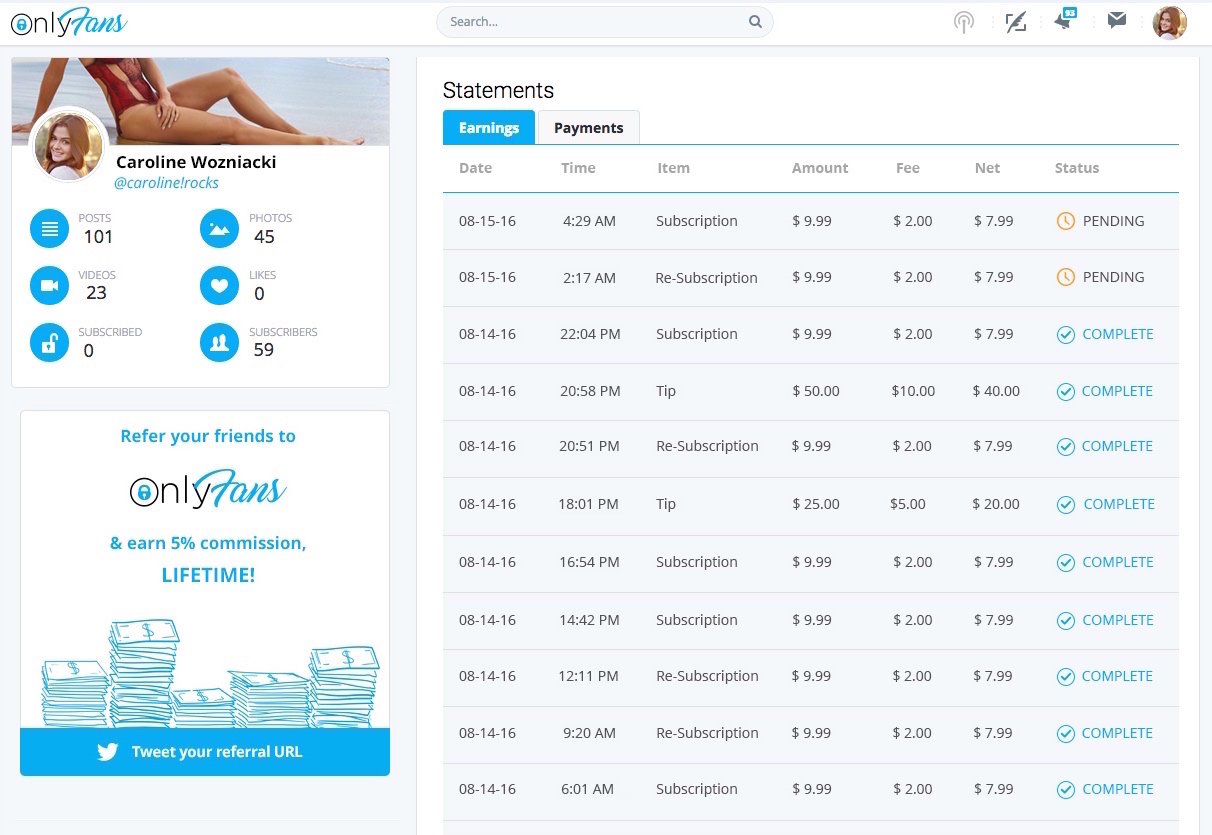Image resolution: width=1212 pixels, height=835 pixels.
Task: Open the messages envelope icon
Action: (1117, 20)
